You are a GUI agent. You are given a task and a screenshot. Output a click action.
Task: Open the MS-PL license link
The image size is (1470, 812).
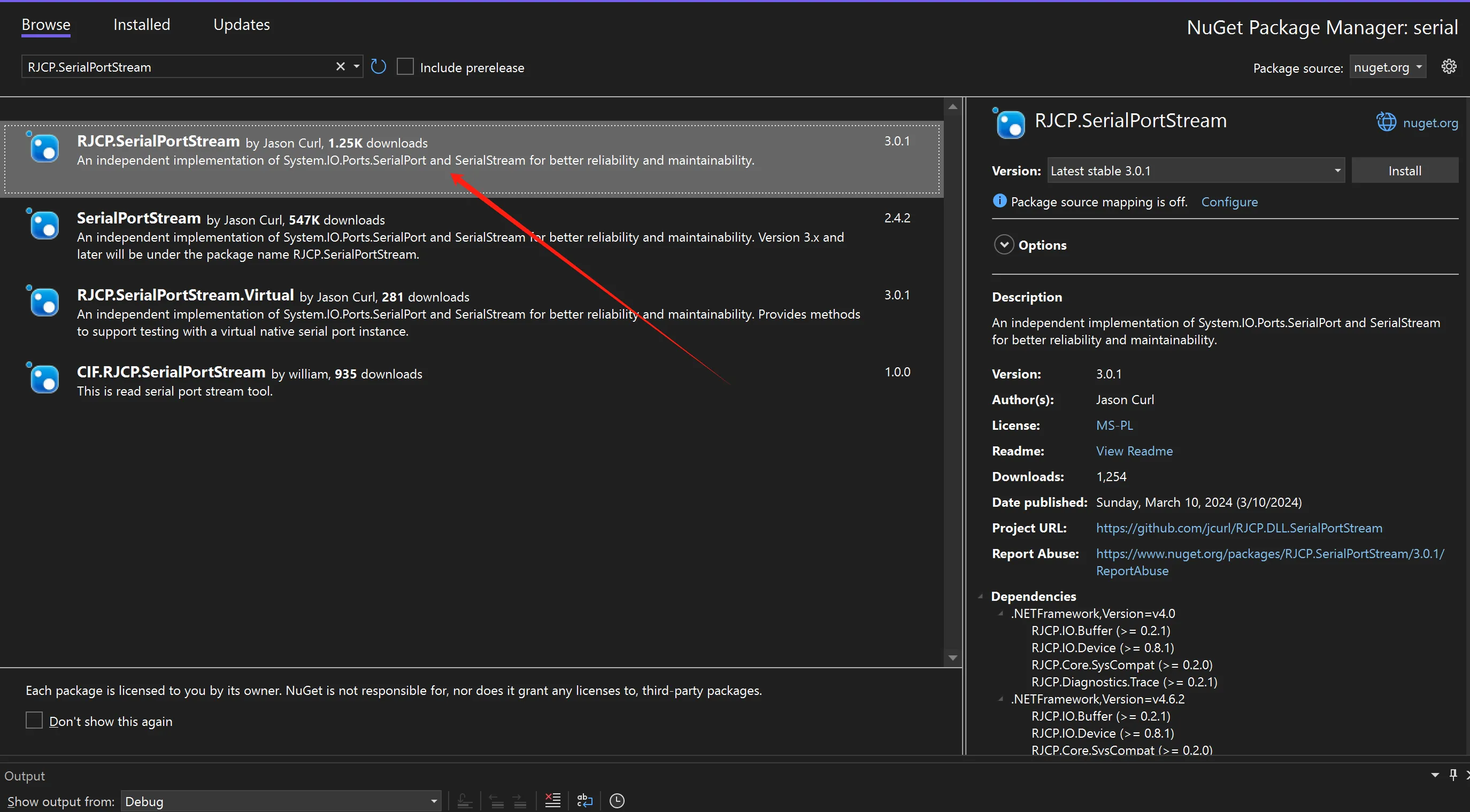point(1114,425)
